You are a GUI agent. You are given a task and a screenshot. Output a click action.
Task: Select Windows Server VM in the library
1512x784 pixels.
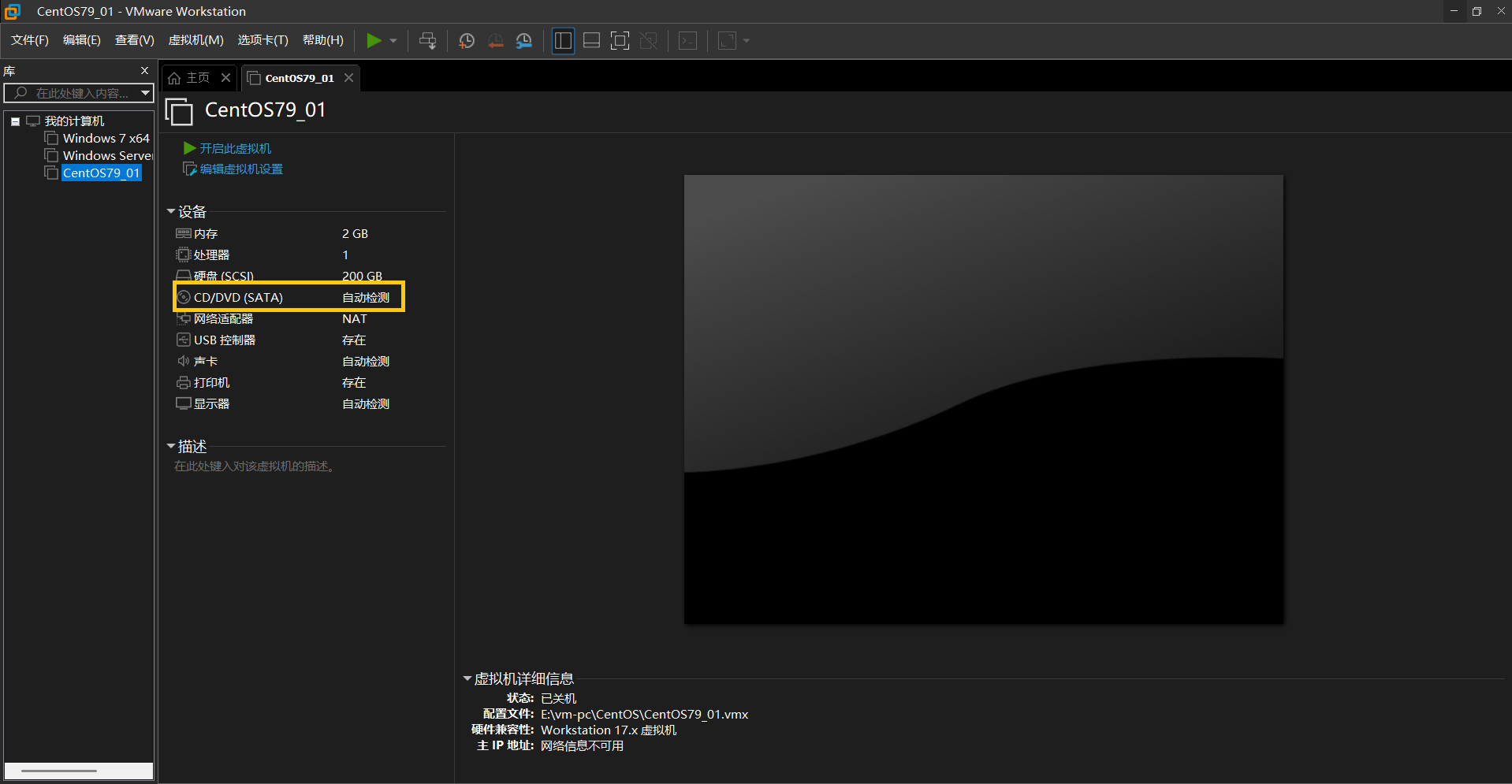pyautogui.click(x=107, y=156)
